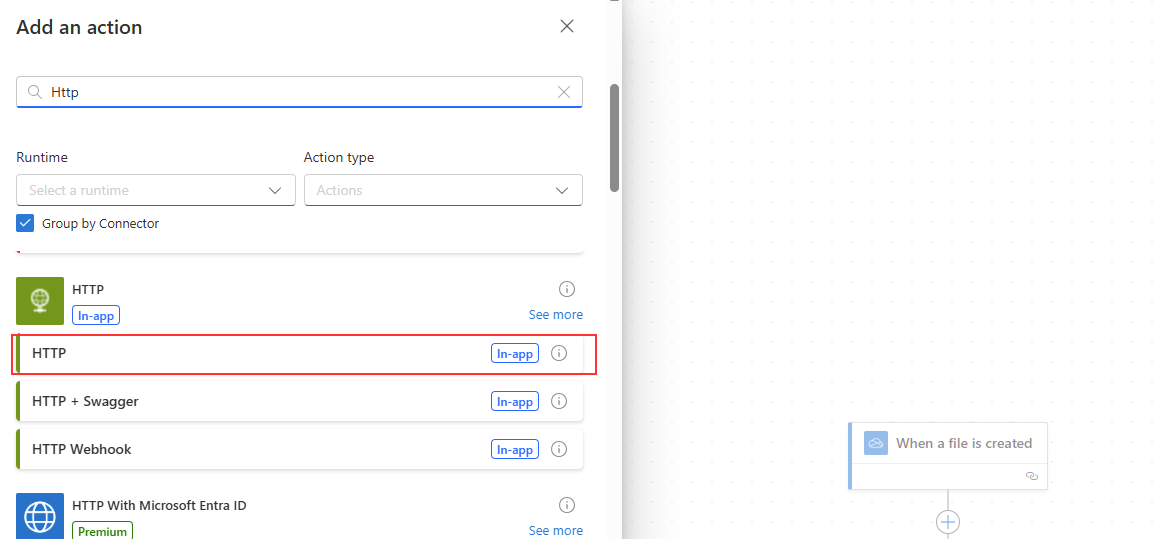
Task: Show info icon for HTTP action
Action: click(559, 353)
